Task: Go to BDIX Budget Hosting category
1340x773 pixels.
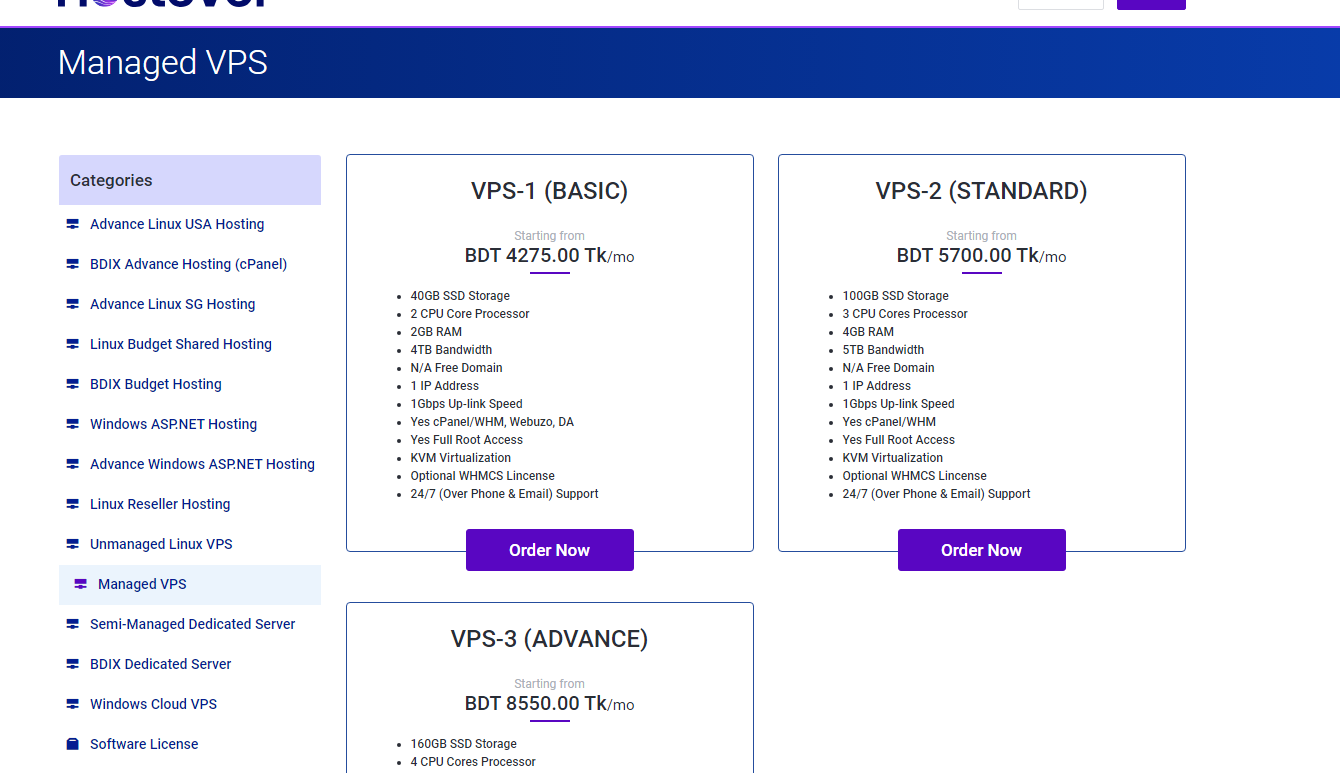Action: coord(155,384)
